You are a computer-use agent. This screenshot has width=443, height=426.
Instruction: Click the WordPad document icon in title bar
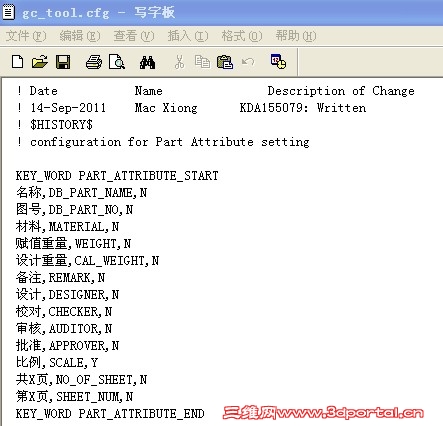(9, 12)
